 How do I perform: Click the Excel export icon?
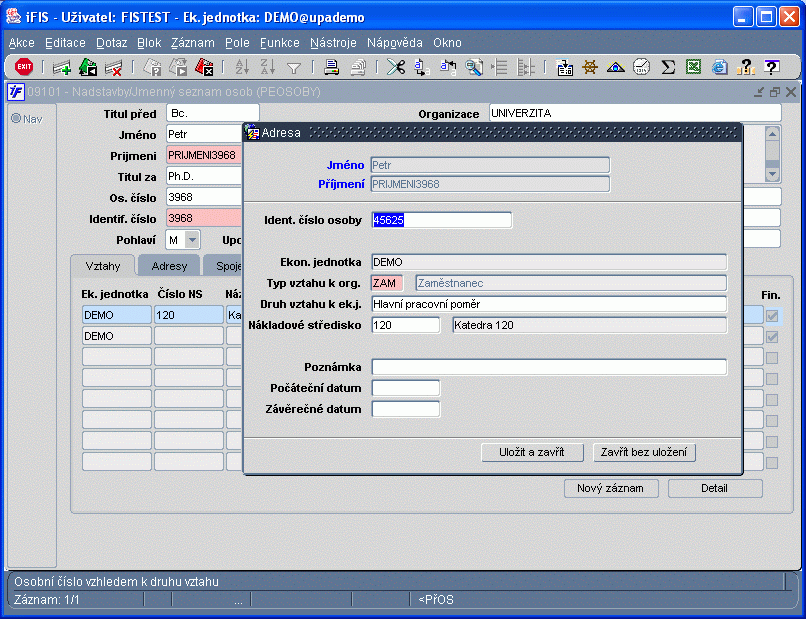click(693, 67)
